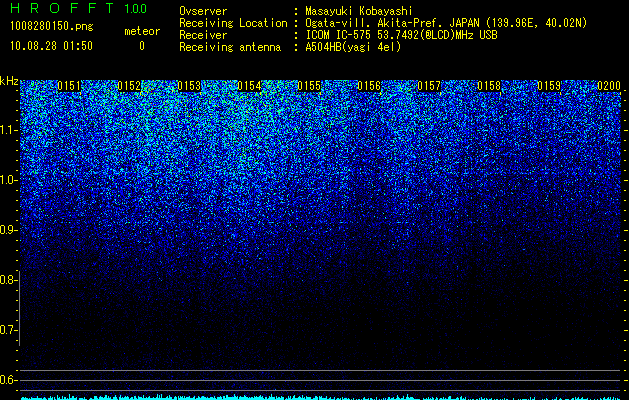Click the 0156 time marker
This screenshot has width=629, height=400.
(x=369, y=86)
